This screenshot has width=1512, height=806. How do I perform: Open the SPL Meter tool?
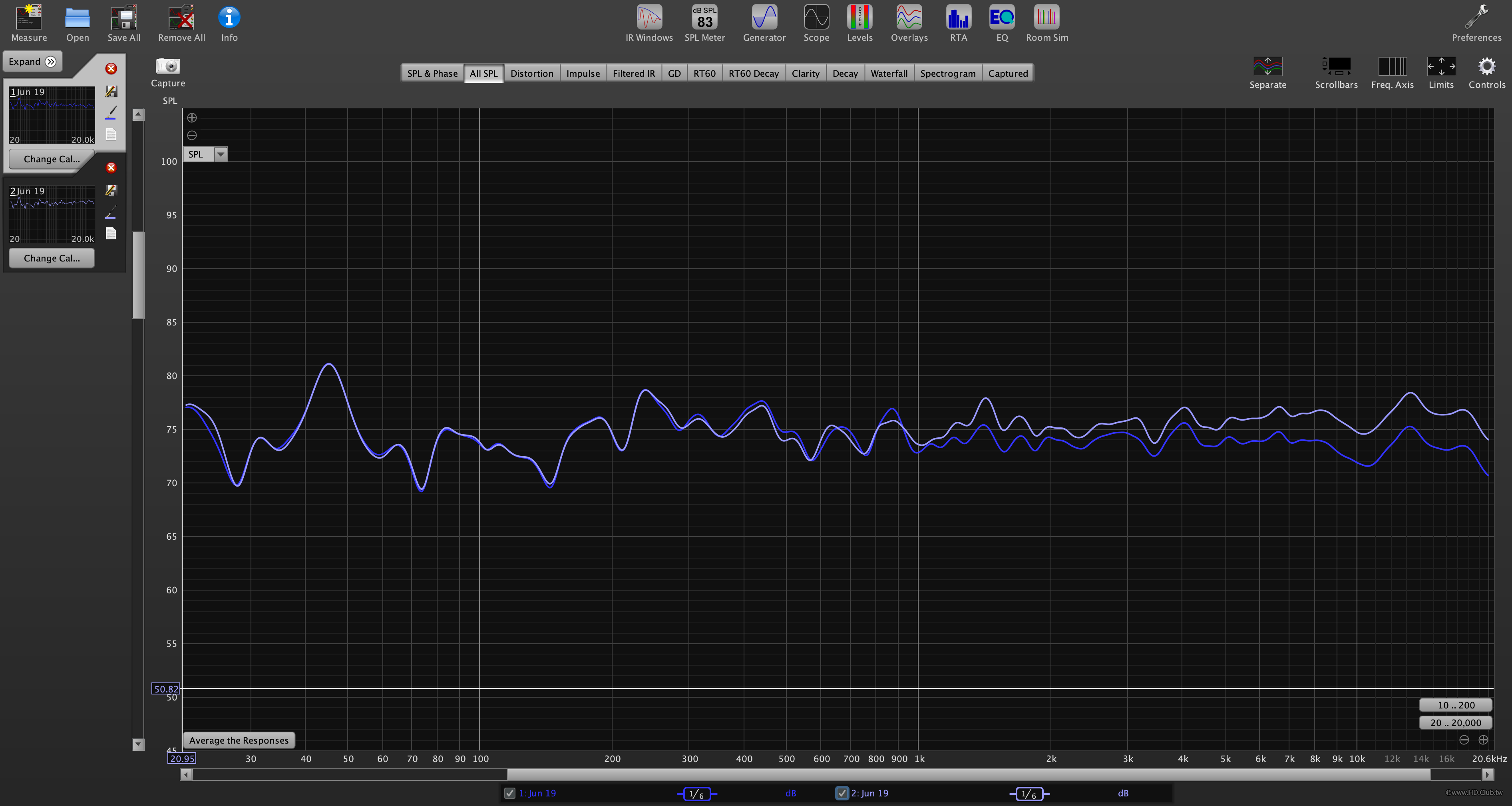(x=704, y=18)
